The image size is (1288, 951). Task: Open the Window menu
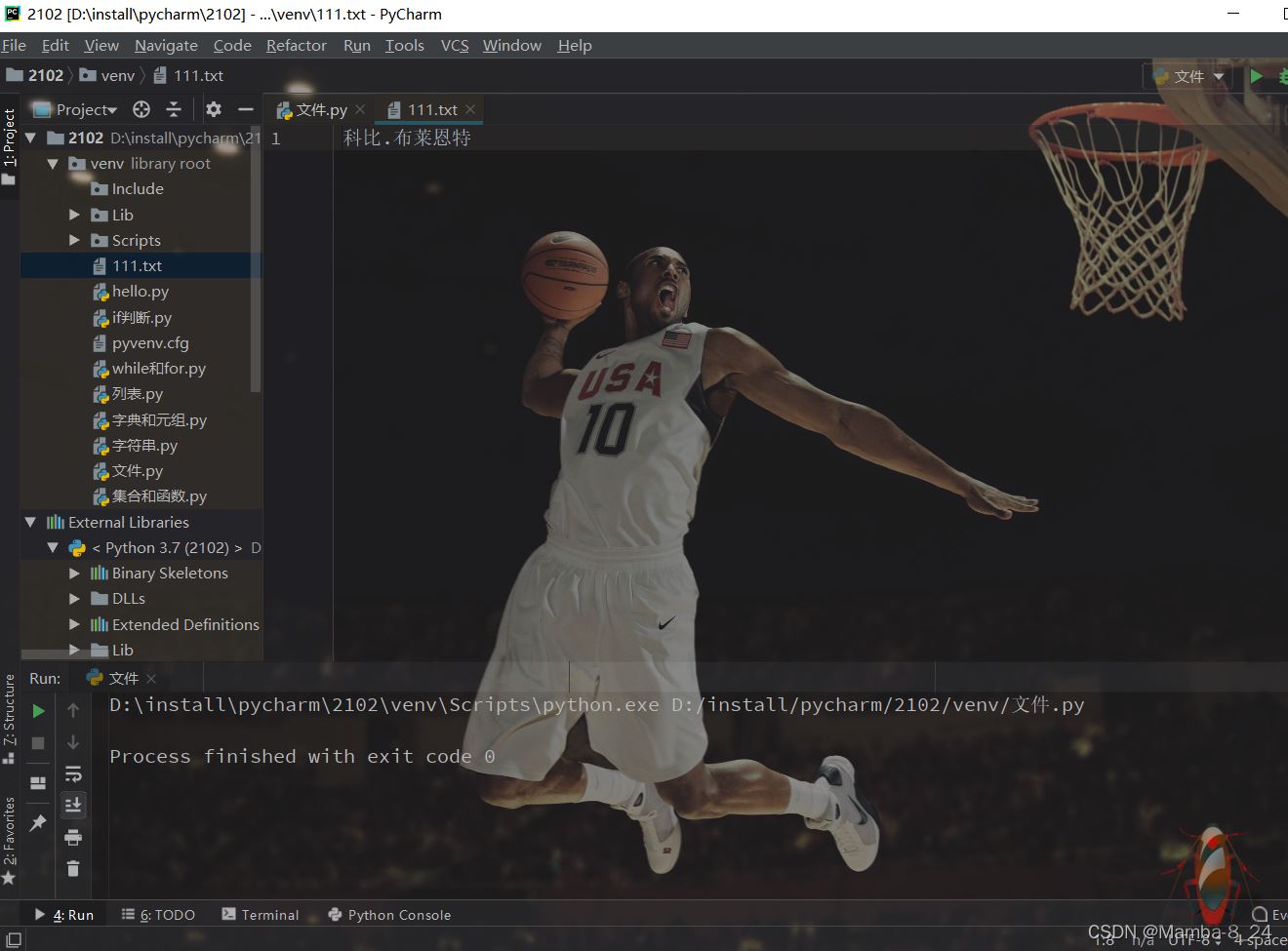click(x=511, y=45)
